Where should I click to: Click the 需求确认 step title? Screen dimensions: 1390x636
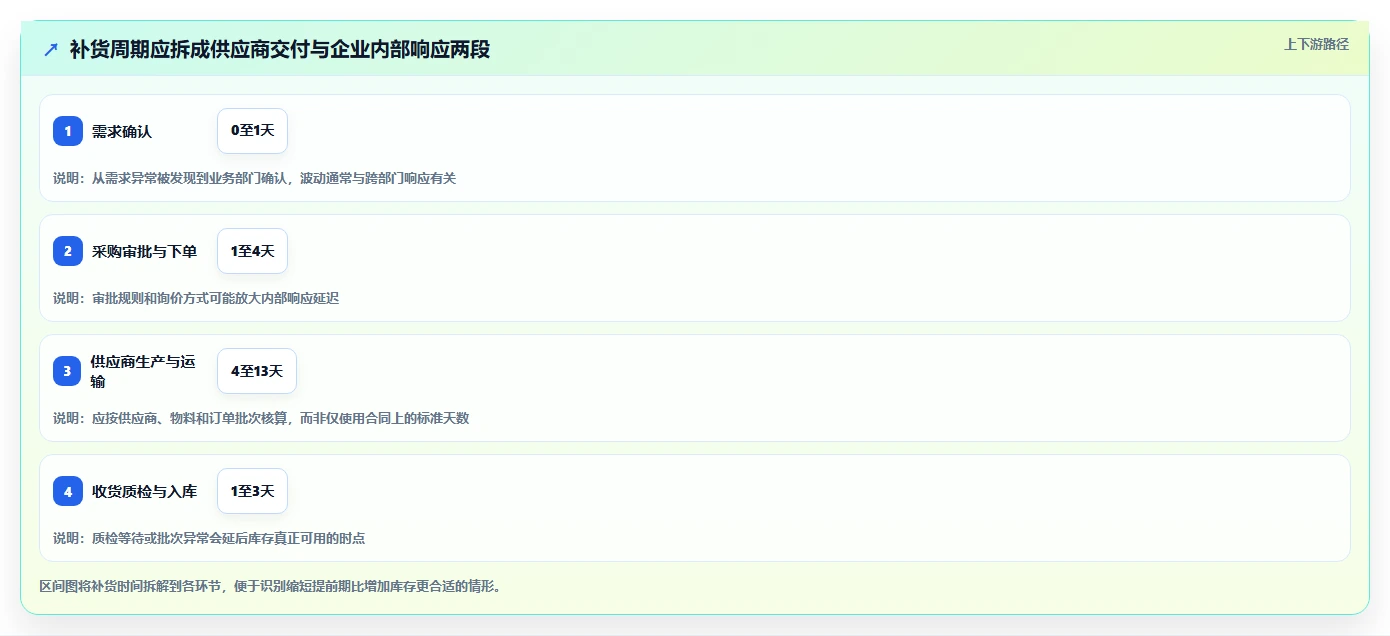(122, 131)
